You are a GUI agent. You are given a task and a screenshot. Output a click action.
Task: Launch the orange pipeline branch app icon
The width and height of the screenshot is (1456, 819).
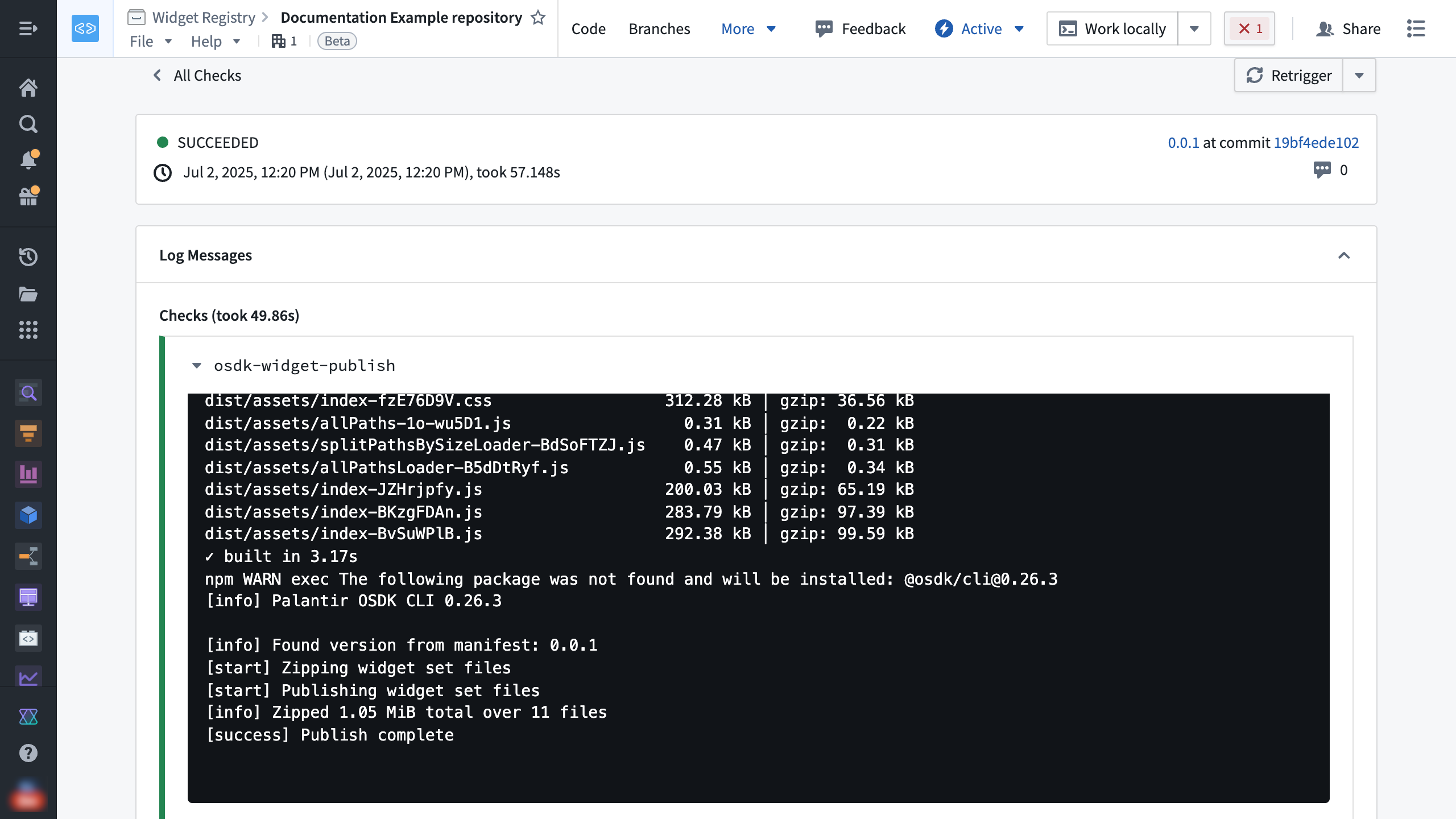pyautogui.click(x=28, y=556)
